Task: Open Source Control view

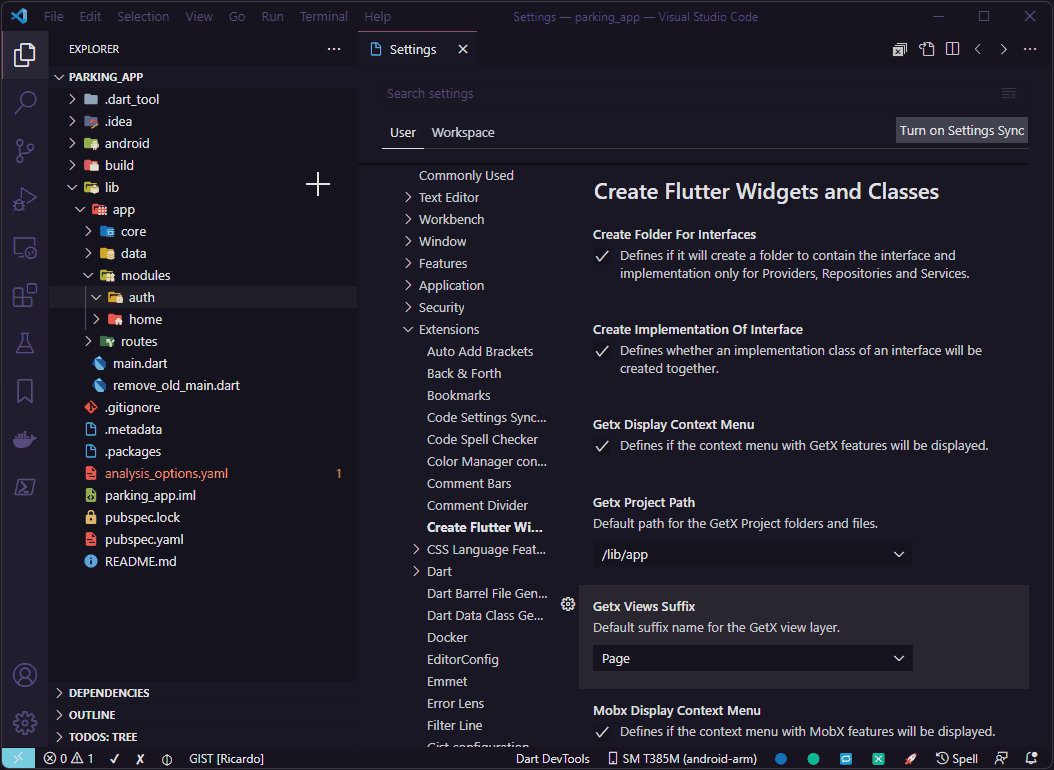Action: (x=25, y=151)
